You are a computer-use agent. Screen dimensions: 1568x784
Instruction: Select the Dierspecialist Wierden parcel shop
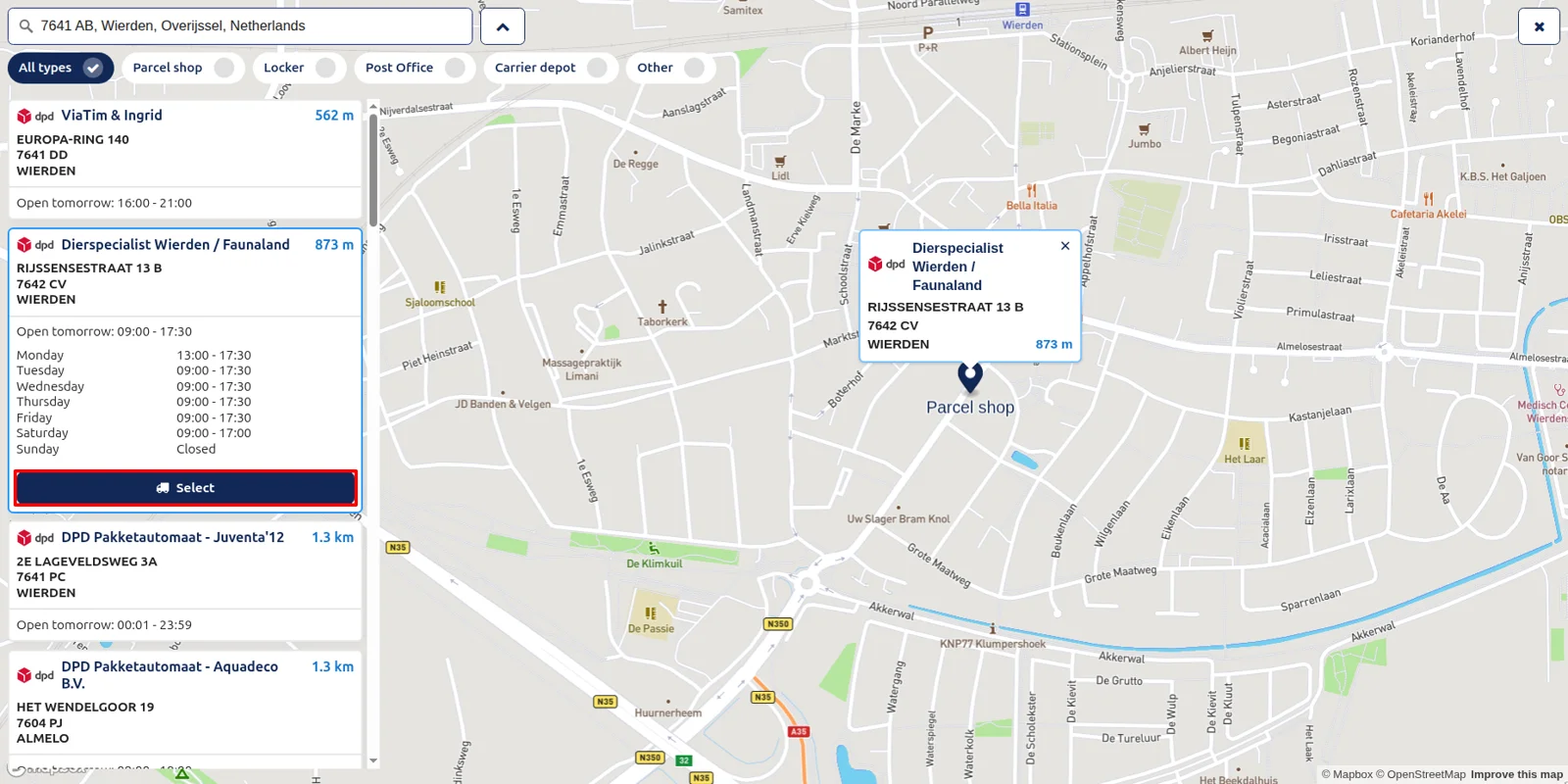click(185, 488)
